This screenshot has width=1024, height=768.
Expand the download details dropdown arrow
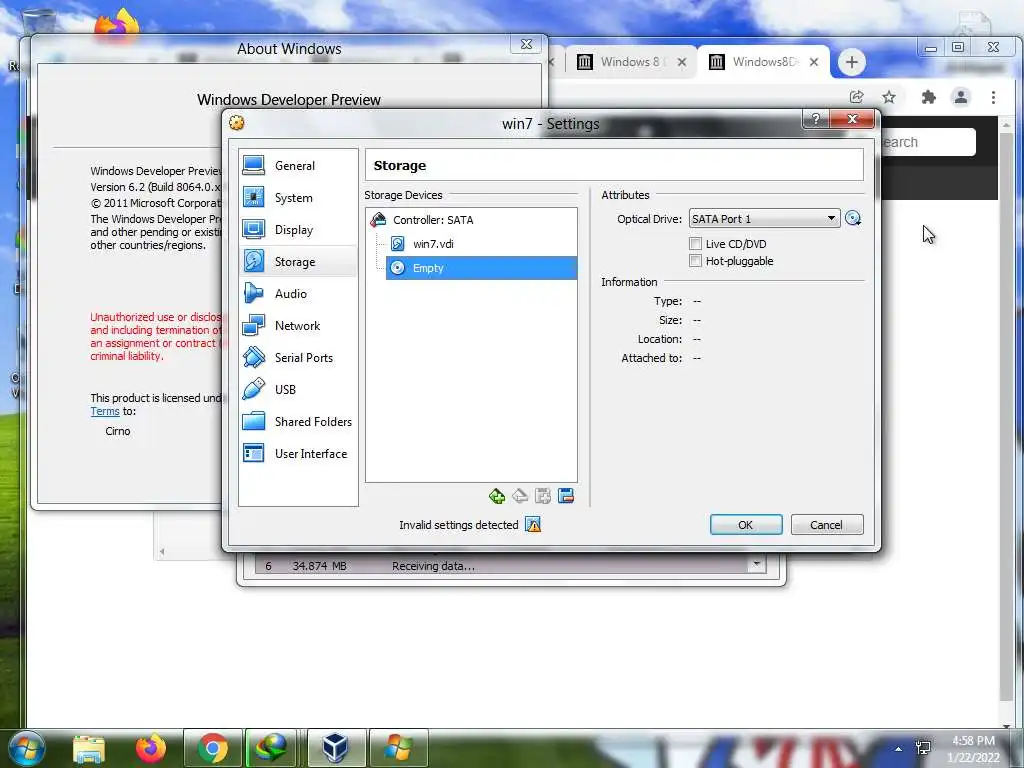pos(756,564)
